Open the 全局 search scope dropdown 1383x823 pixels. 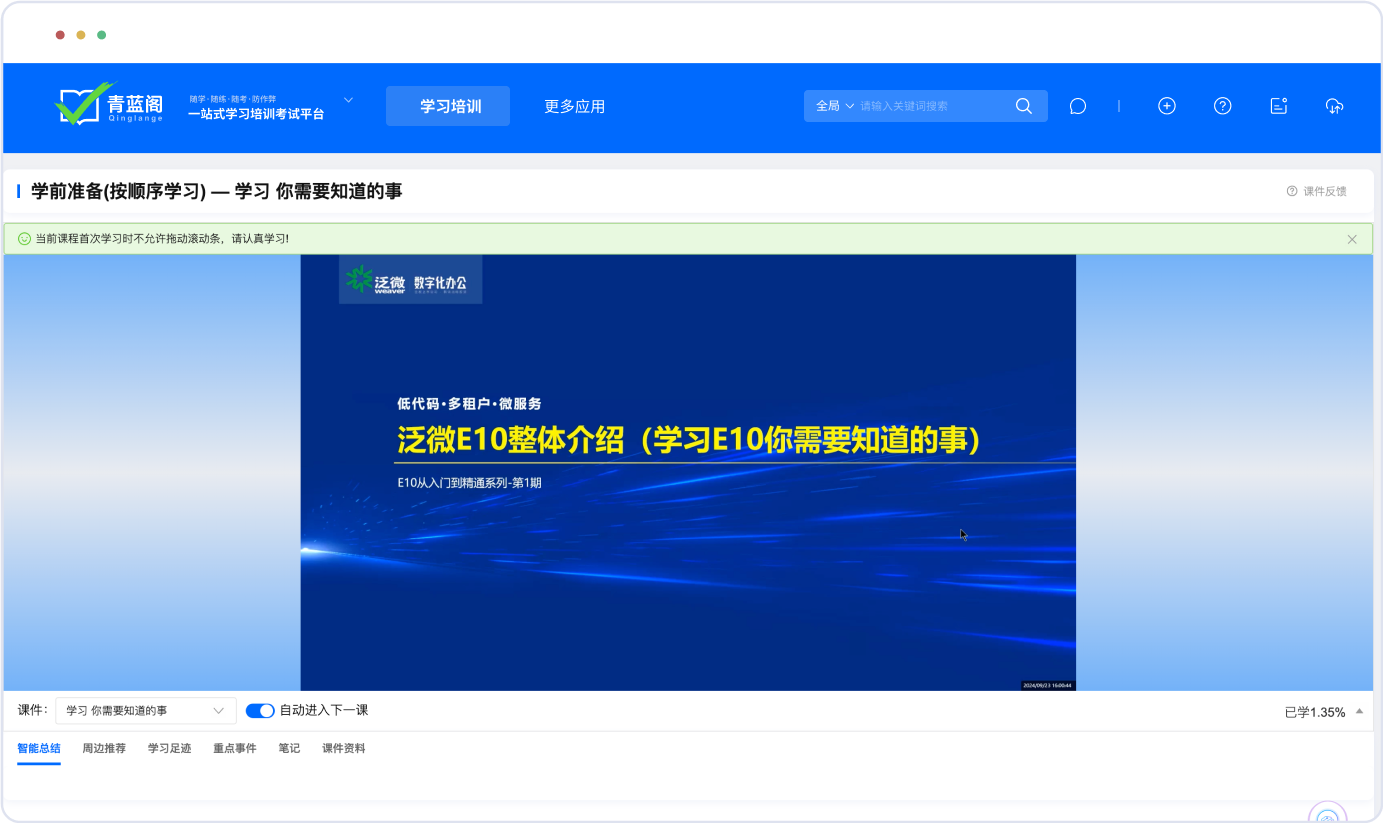(835, 106)
